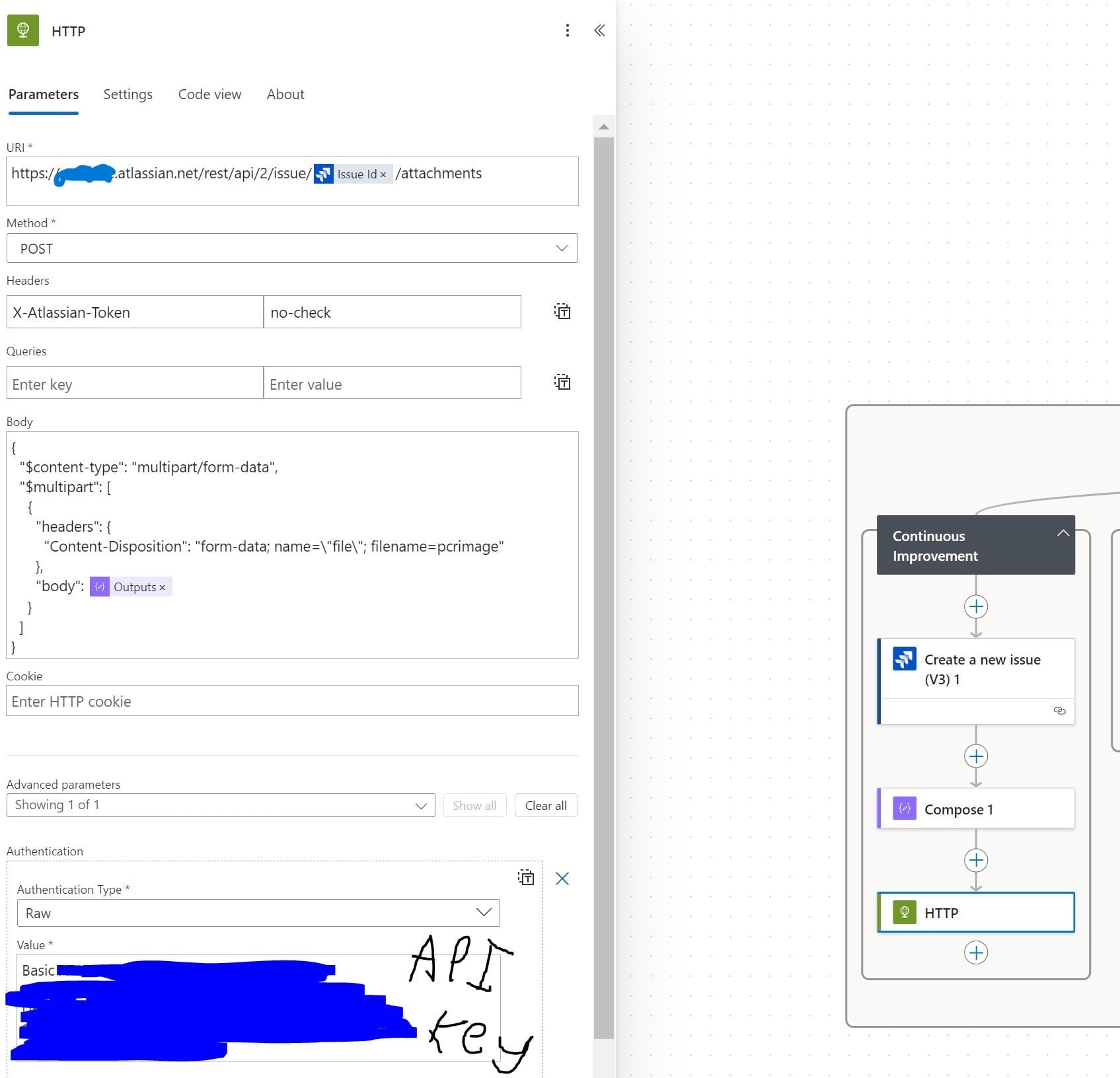
Task: Add step between Compose 1 and HTTP
Action: pos(976,860)
